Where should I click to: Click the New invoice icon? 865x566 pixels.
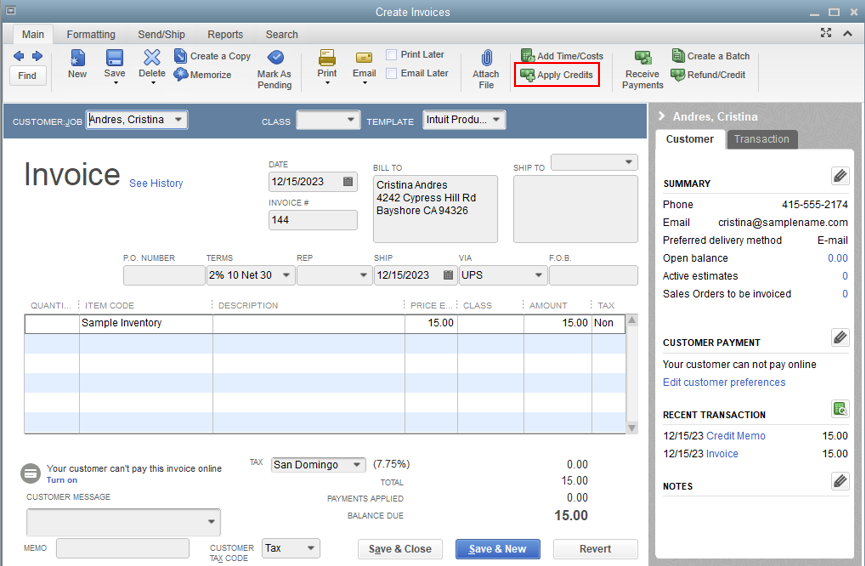pos(77,58)
